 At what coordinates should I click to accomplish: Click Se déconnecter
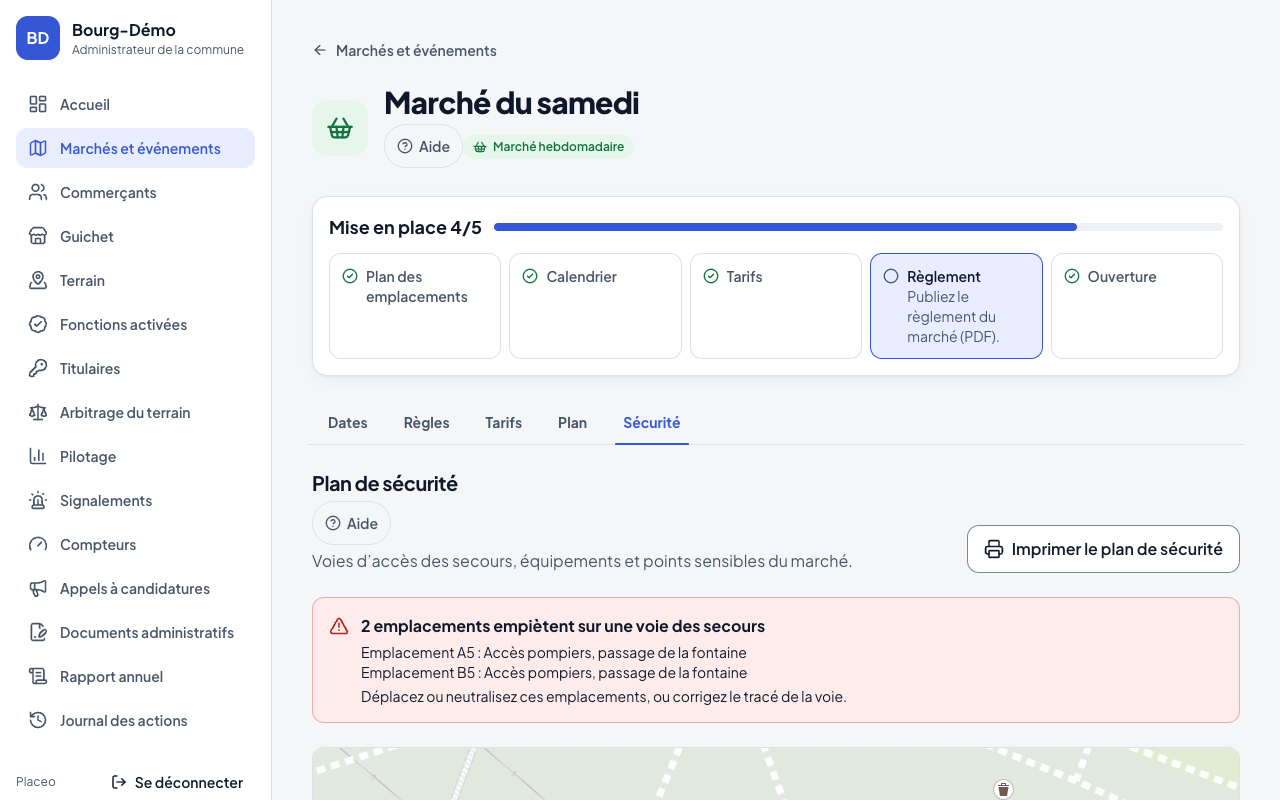click(x=177, y=782)
